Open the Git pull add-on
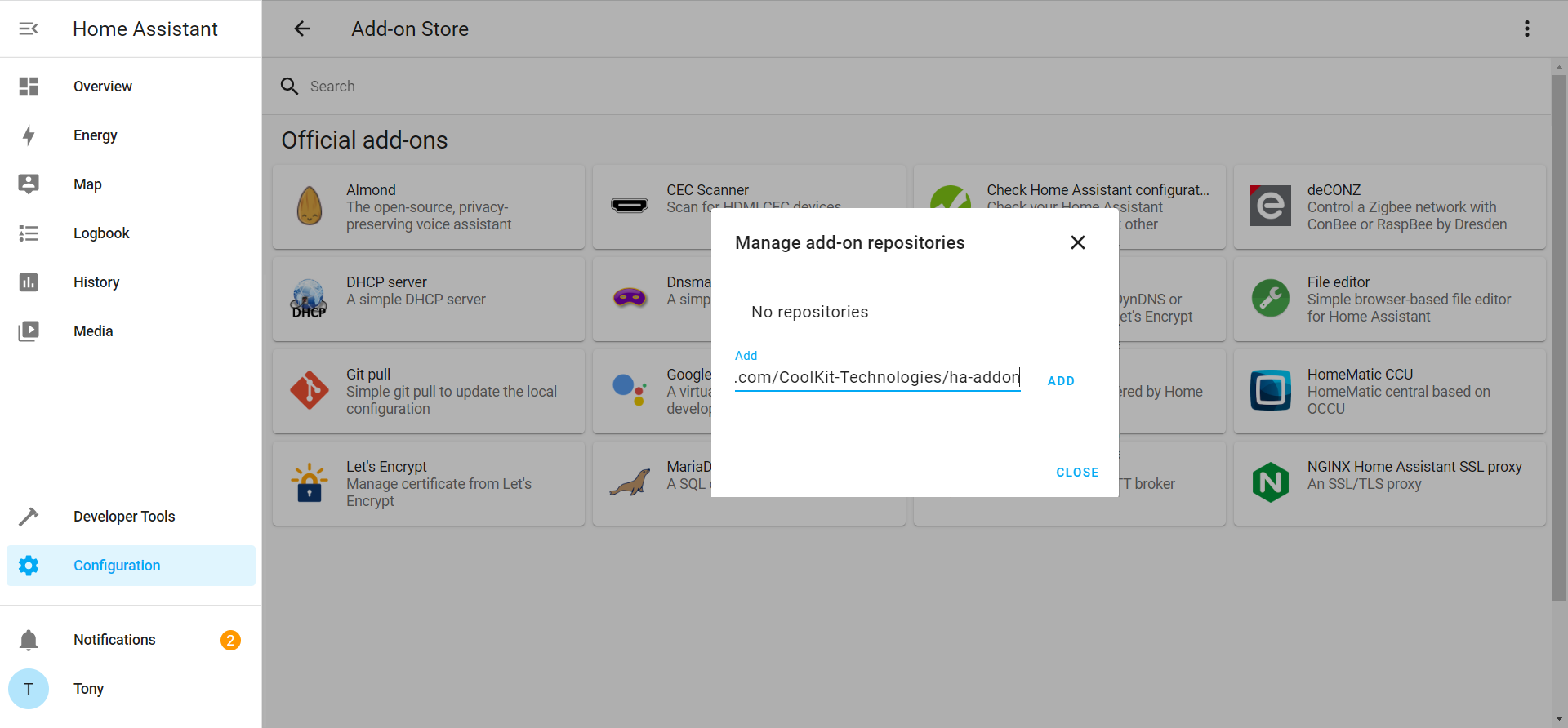The width and height of the screenshot is (1568, 728). [x=429, y=392]
